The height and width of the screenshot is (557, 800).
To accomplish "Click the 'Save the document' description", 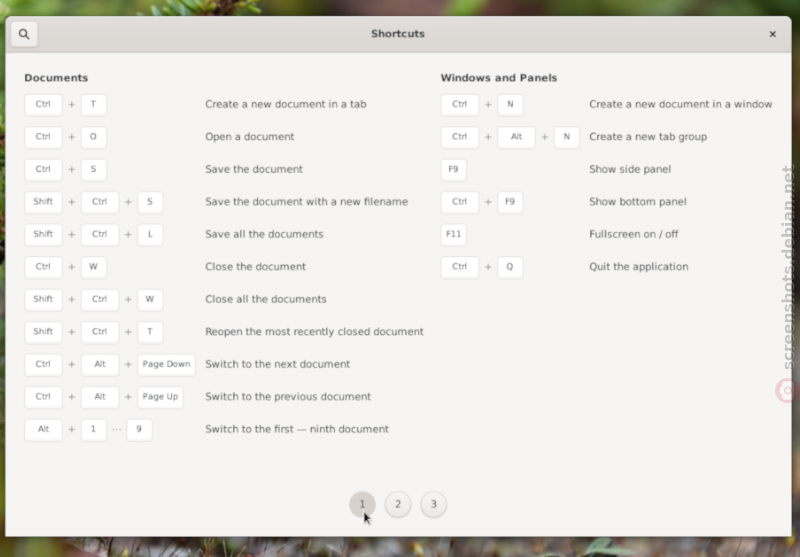I will pyautogui.click(x=254, y=169).
